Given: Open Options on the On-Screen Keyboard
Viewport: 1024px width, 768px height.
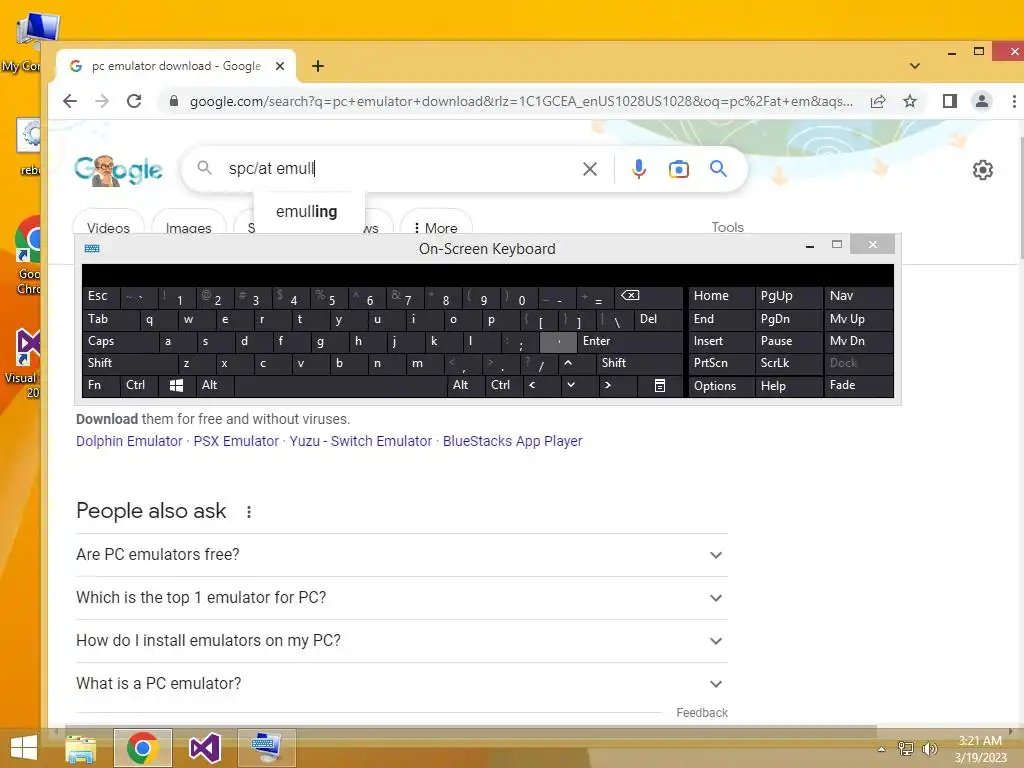Looking at the screenshot, I should [721, 385].
